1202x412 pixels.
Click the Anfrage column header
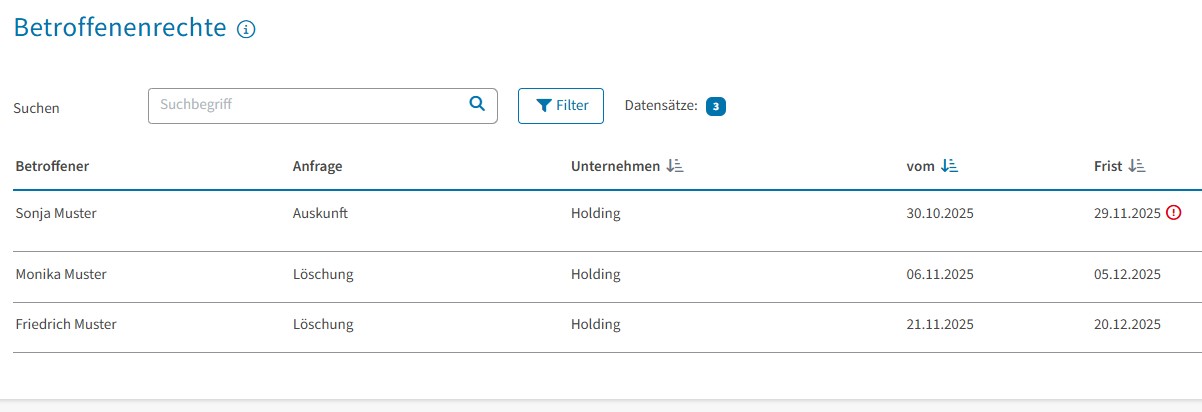point(317,166)
